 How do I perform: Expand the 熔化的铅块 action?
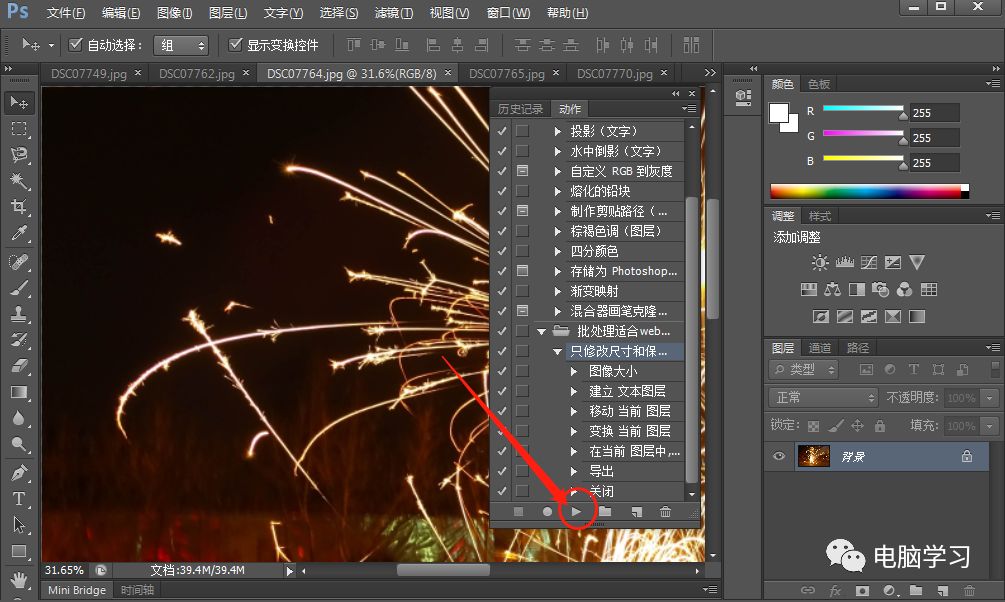558,191
